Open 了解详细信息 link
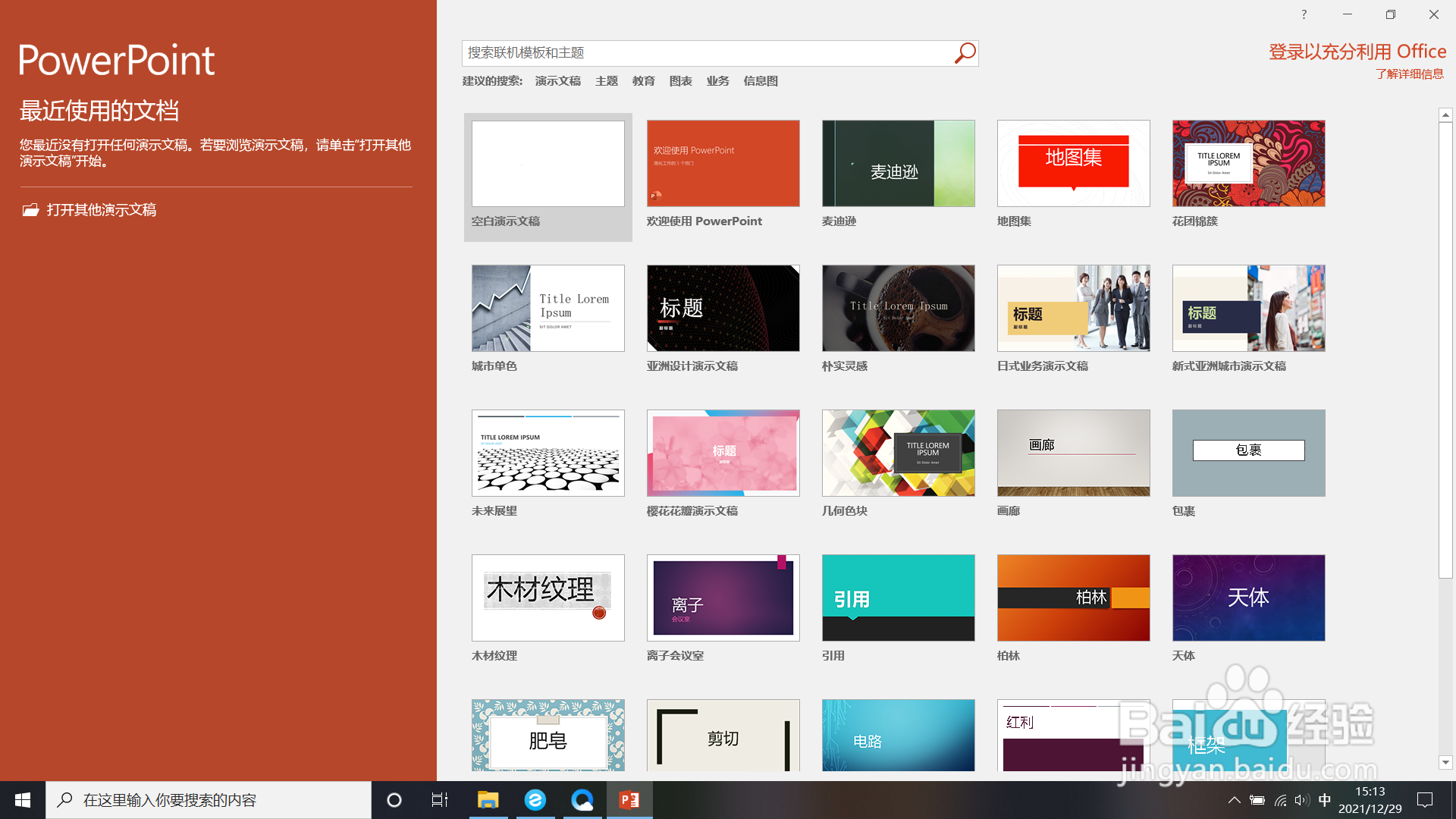Screen dimensions: 1456x819 pyautogui.click(x=1410, y=74)
